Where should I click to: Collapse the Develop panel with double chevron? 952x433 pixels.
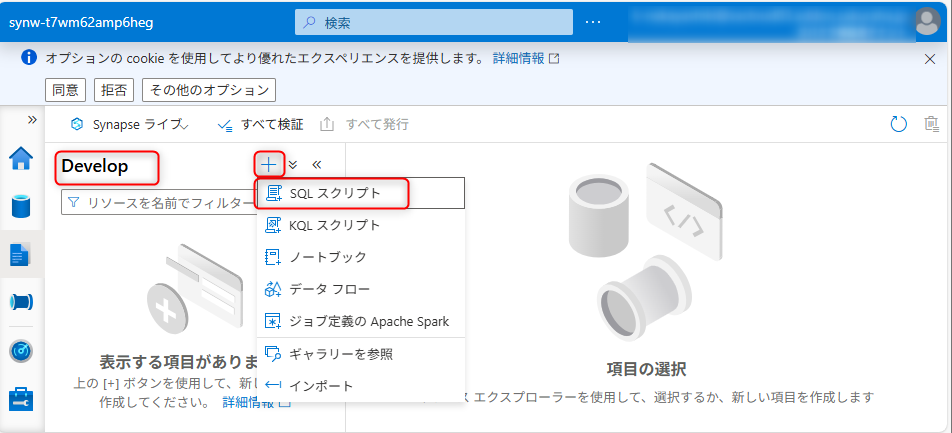(x=317, y=165)
